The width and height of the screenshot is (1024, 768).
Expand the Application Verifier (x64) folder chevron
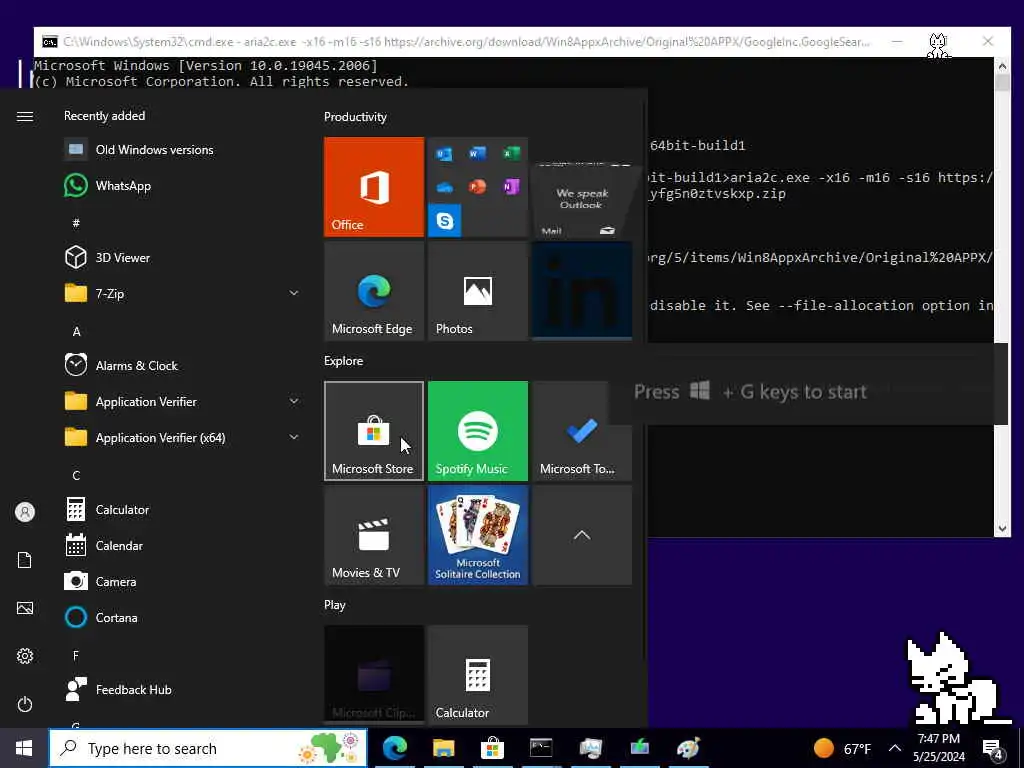tap(294, 437)
